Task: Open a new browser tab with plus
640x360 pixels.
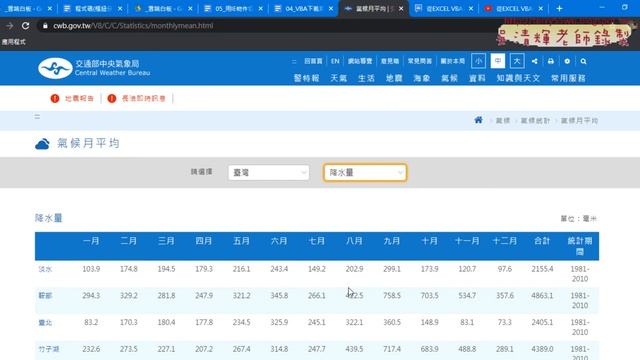Action: pos(559,8)
